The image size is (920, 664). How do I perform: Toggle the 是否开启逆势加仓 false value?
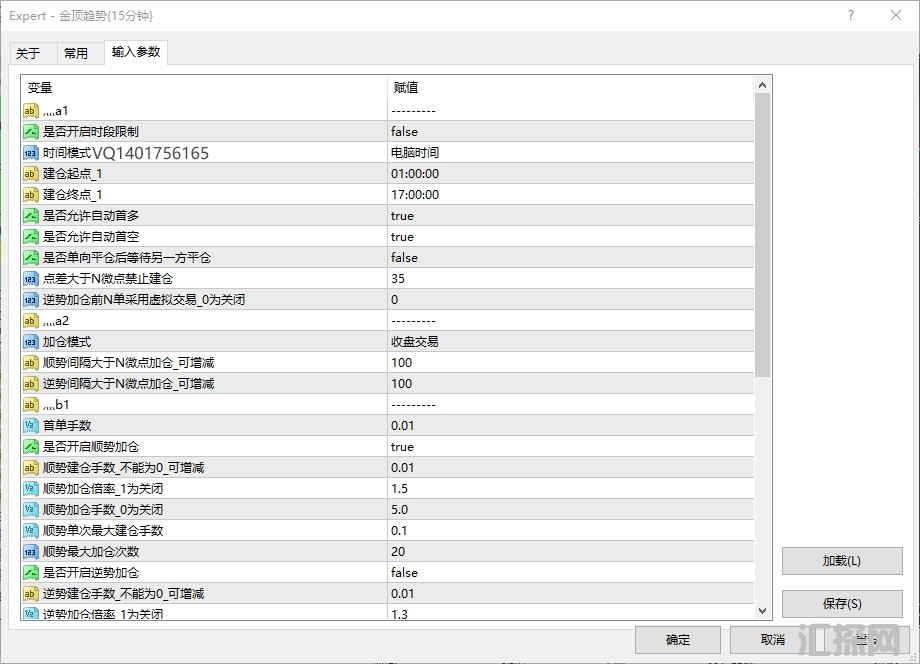click(x=570, y=573)
